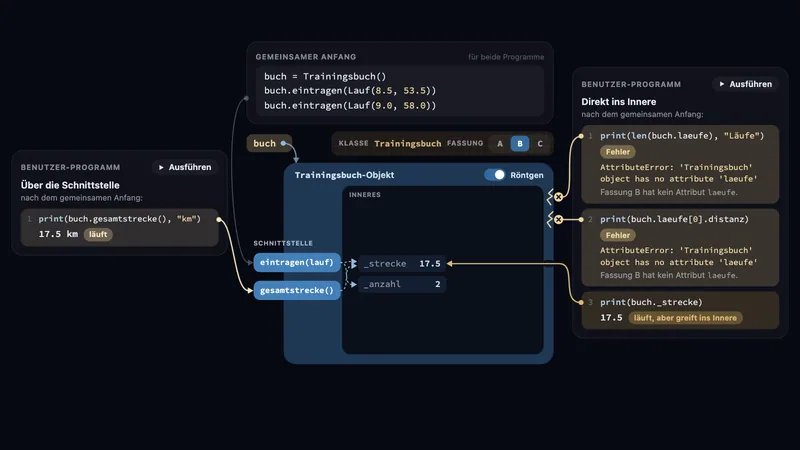Select line print(len(buch.laeufe), "Läufe")

point(682,136)
